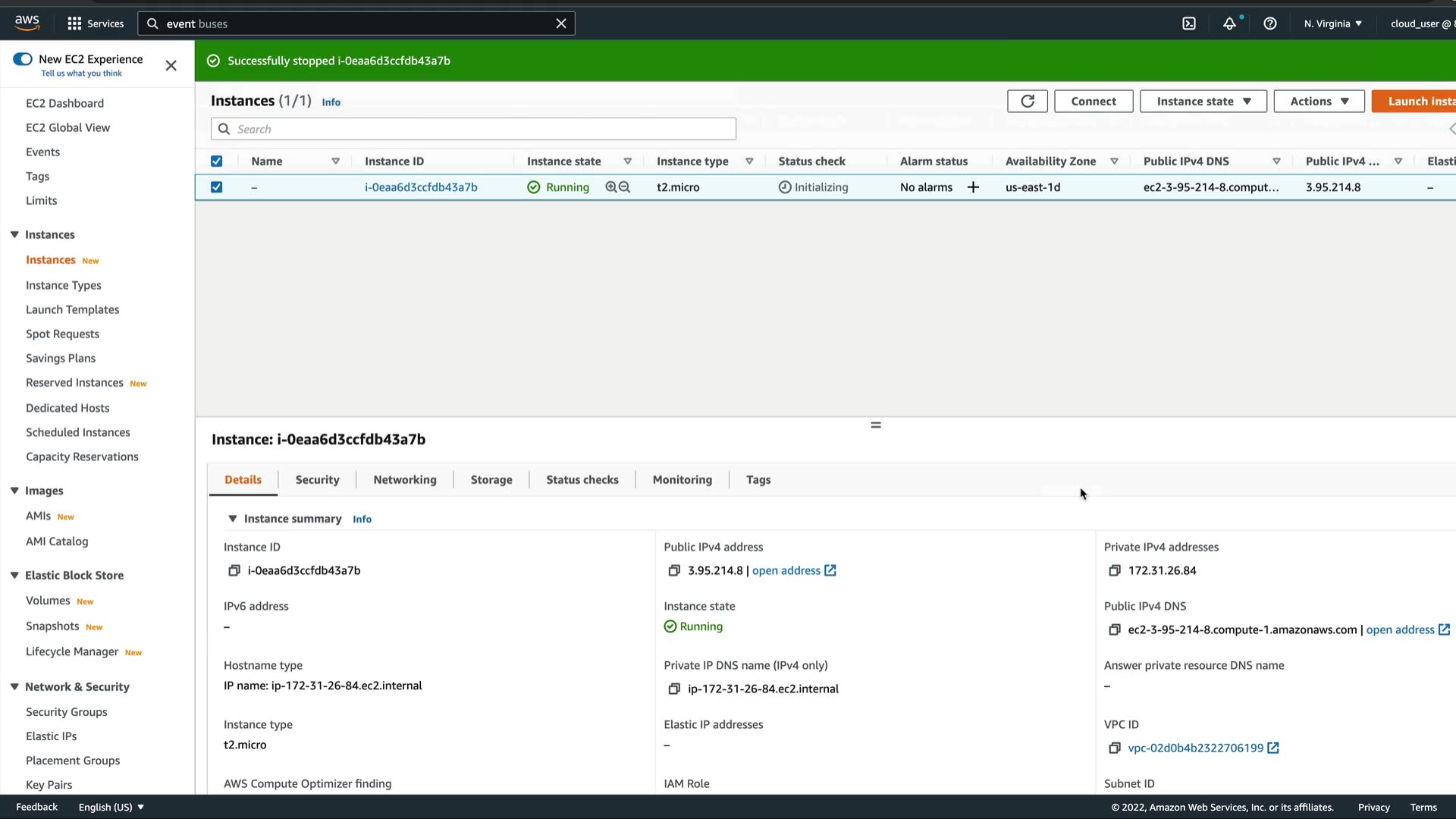The height and width of the screenshot is (819, 1456).
Task: Copy the private IPv4 address
Action: (1115, 570)
